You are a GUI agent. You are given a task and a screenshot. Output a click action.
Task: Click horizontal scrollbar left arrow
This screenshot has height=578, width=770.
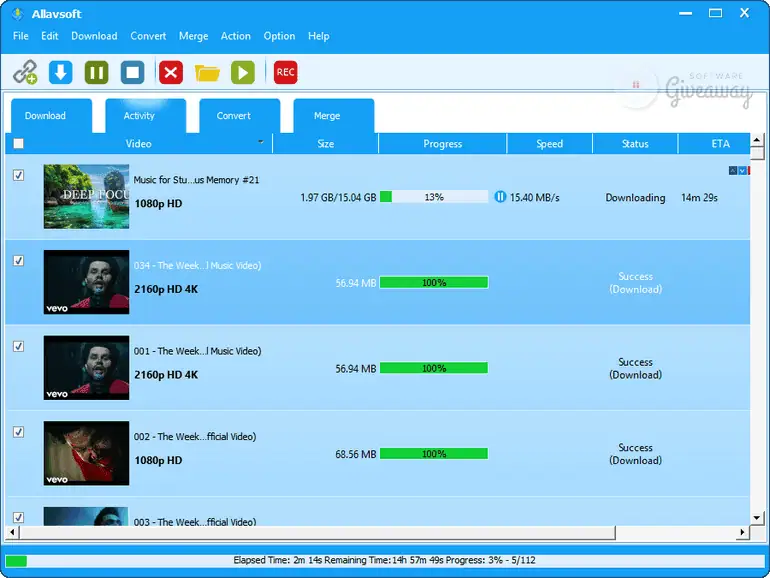pyautogui.click(x=12, y=532)
